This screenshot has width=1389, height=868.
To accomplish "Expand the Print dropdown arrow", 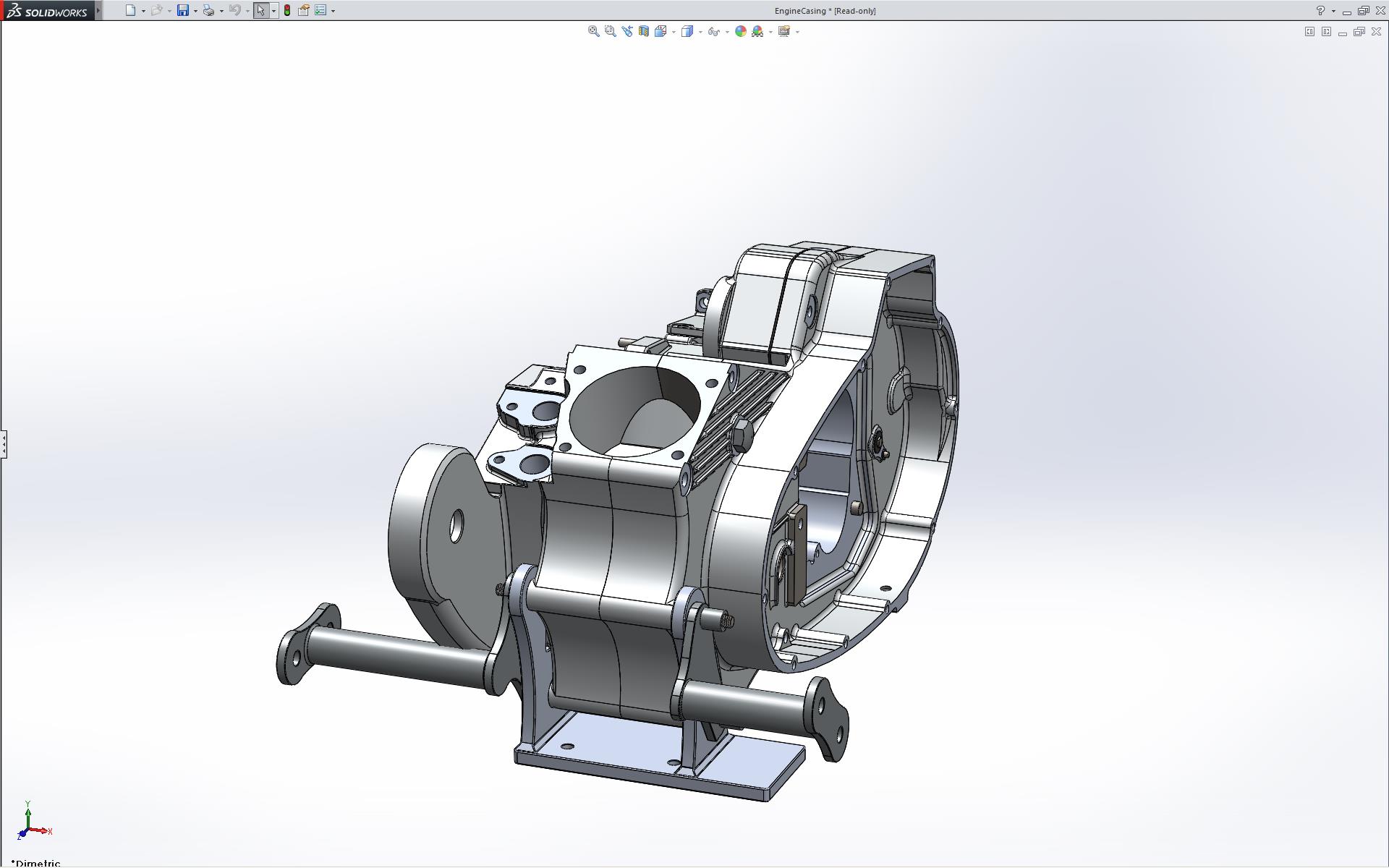I will [221, 11].
